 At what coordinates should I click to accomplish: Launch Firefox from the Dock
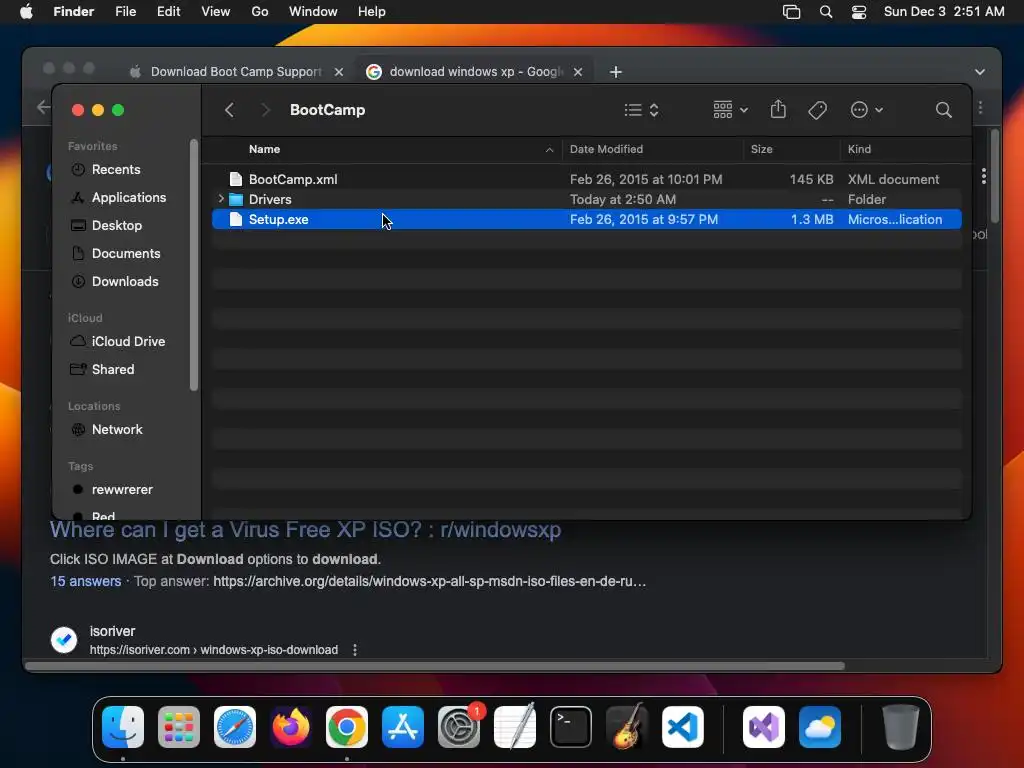(x=291, y=726)
